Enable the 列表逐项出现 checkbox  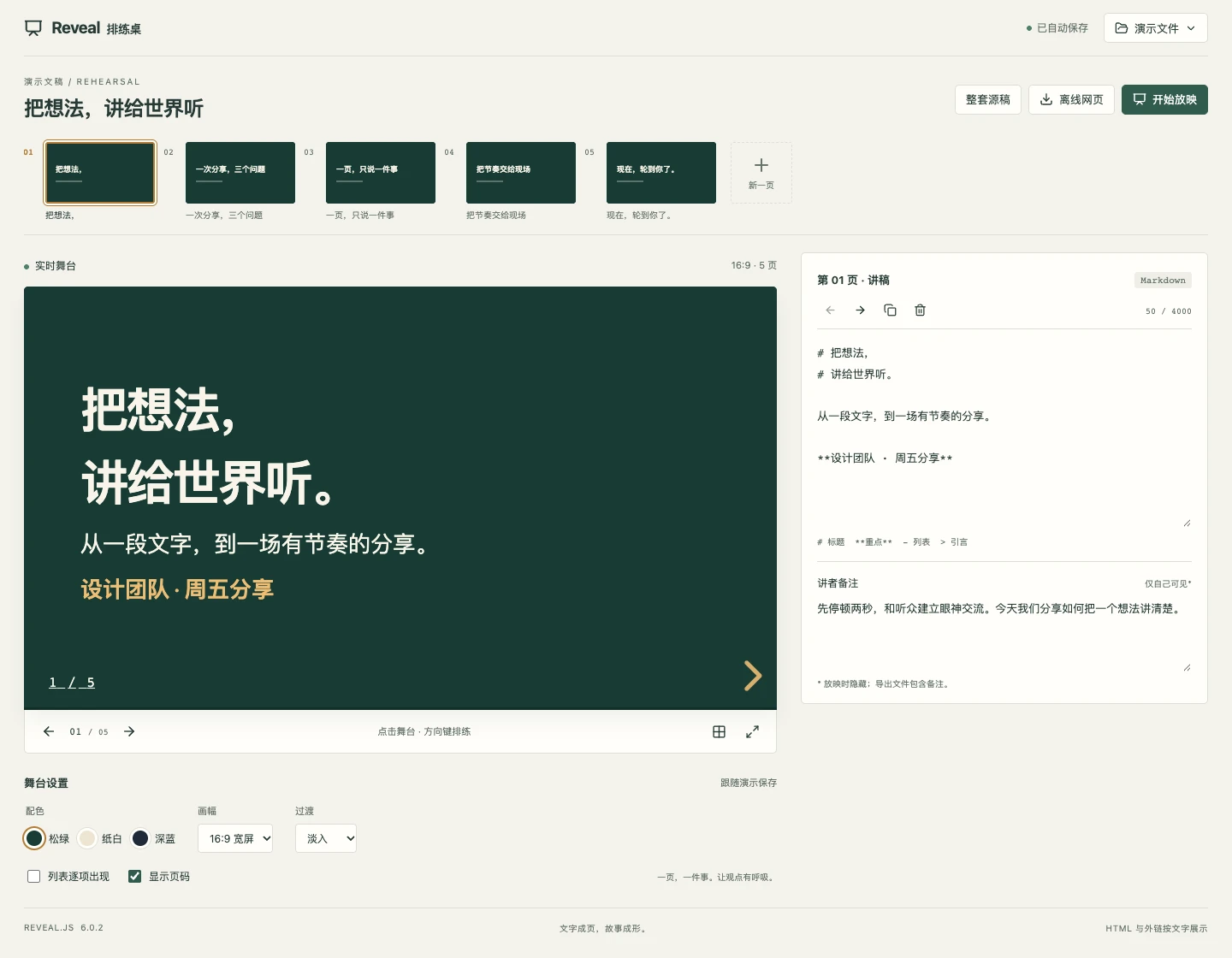(34, 877)
